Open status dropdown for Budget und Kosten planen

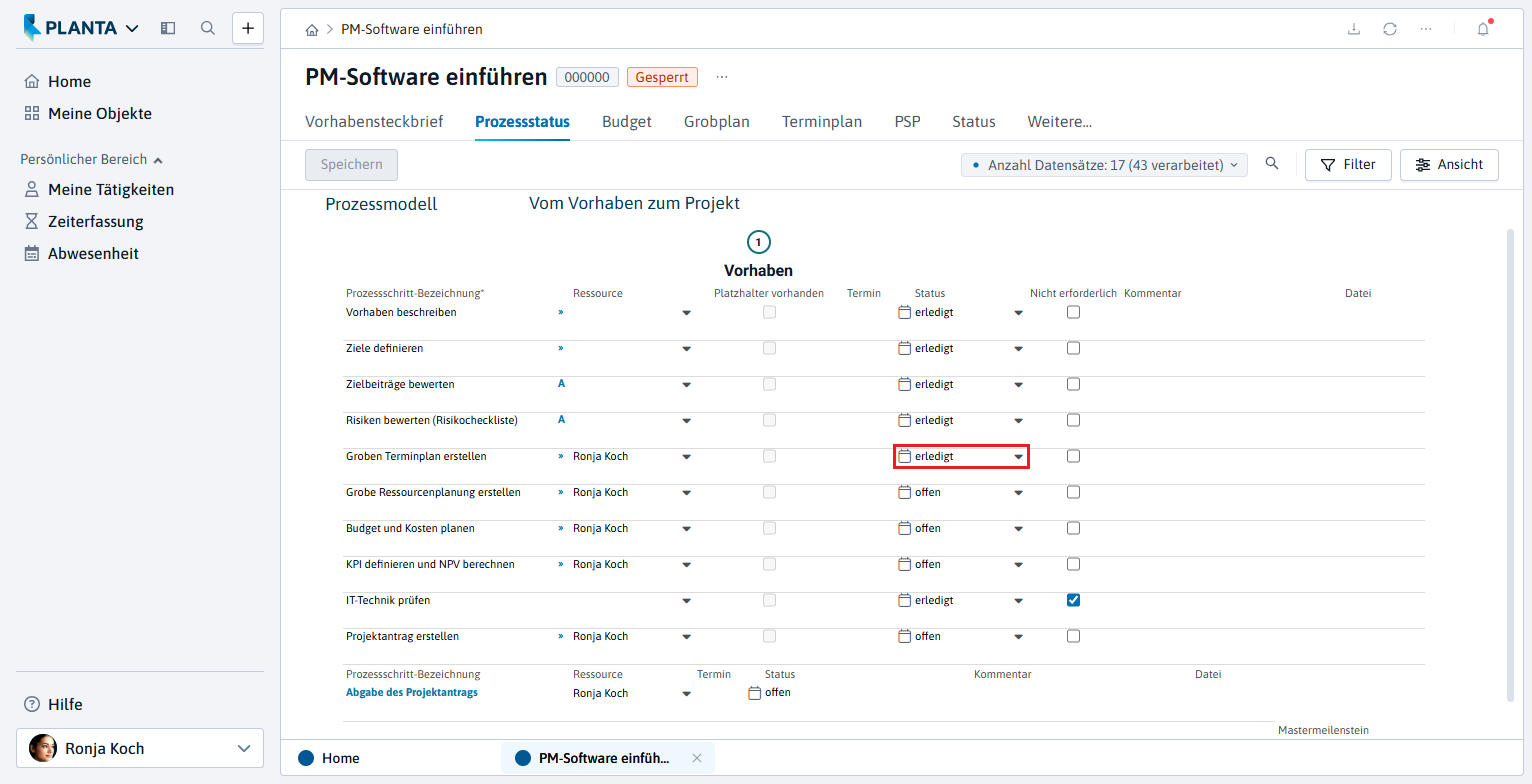click(1018, 529)
